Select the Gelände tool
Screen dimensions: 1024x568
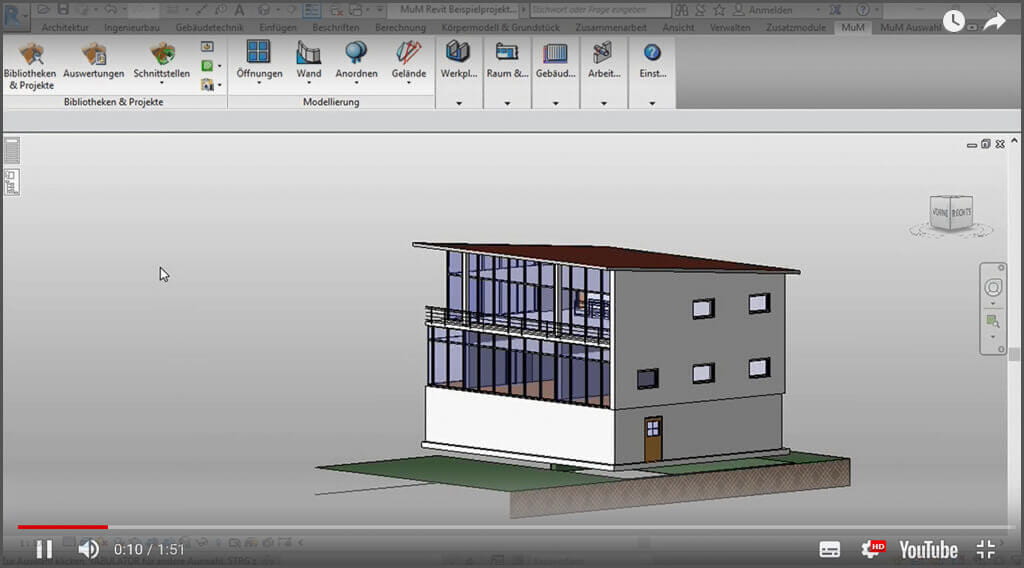[408, 62]
